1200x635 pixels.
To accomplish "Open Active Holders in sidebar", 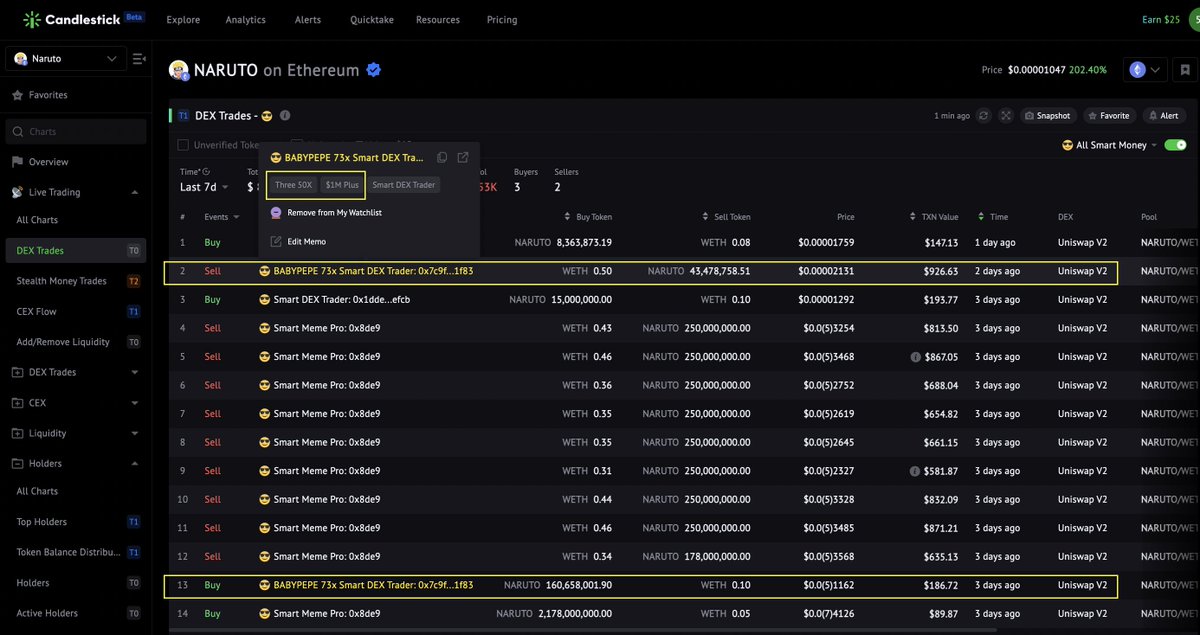I will [47, 613].
